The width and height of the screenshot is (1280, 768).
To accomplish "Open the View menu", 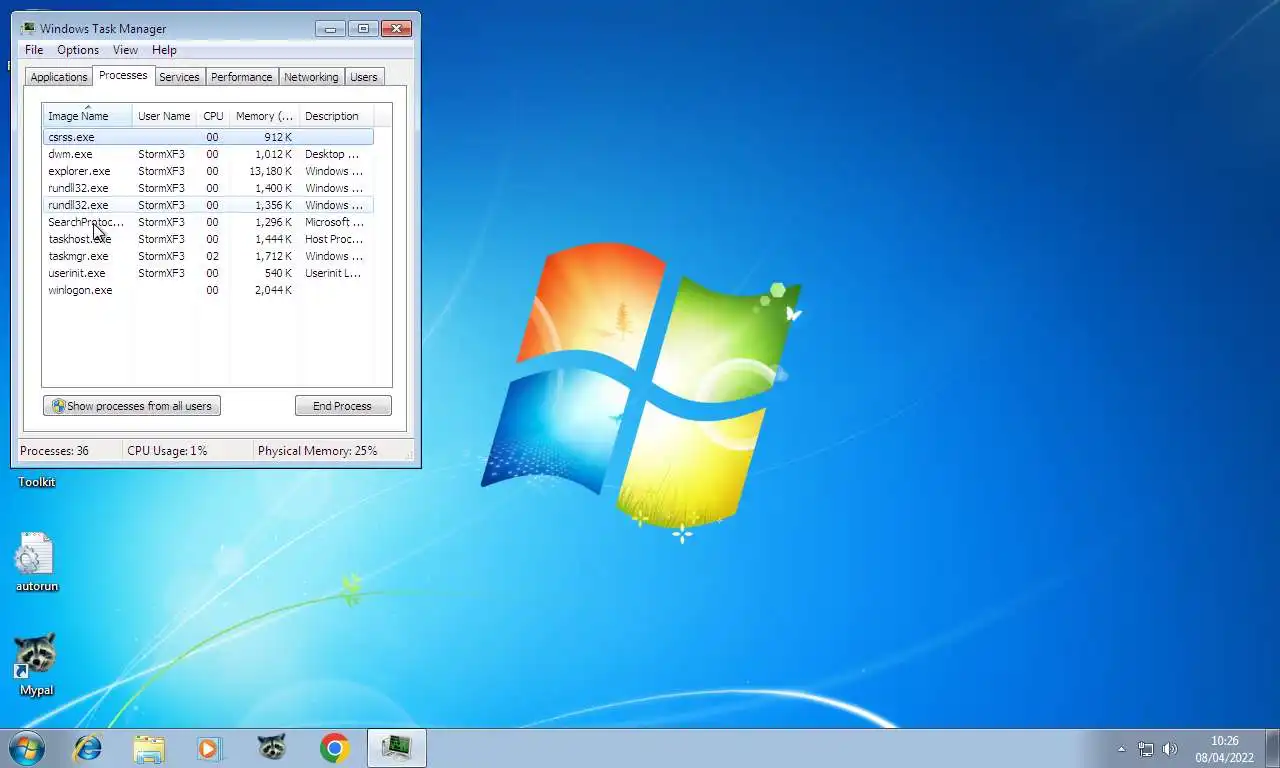I will (x=125, y=50).
